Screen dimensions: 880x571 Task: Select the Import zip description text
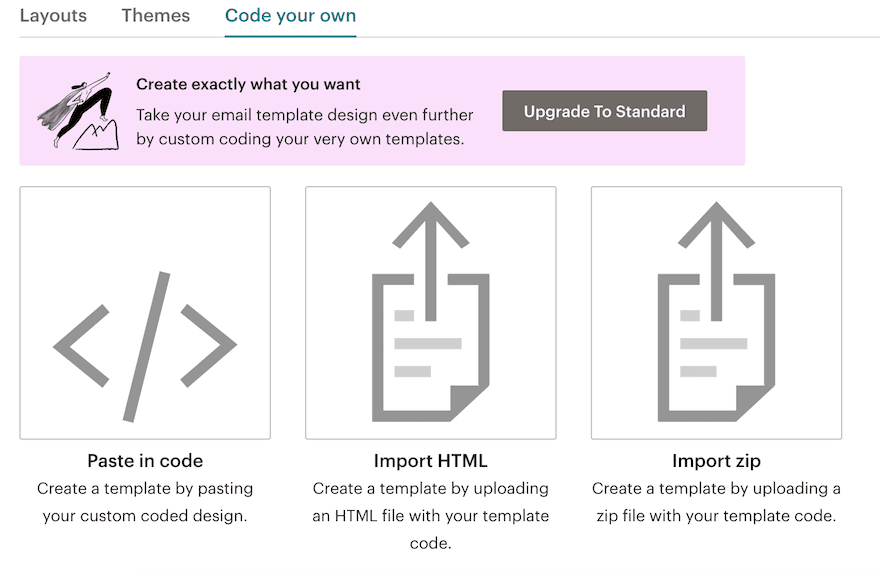[x=716, y=502]
